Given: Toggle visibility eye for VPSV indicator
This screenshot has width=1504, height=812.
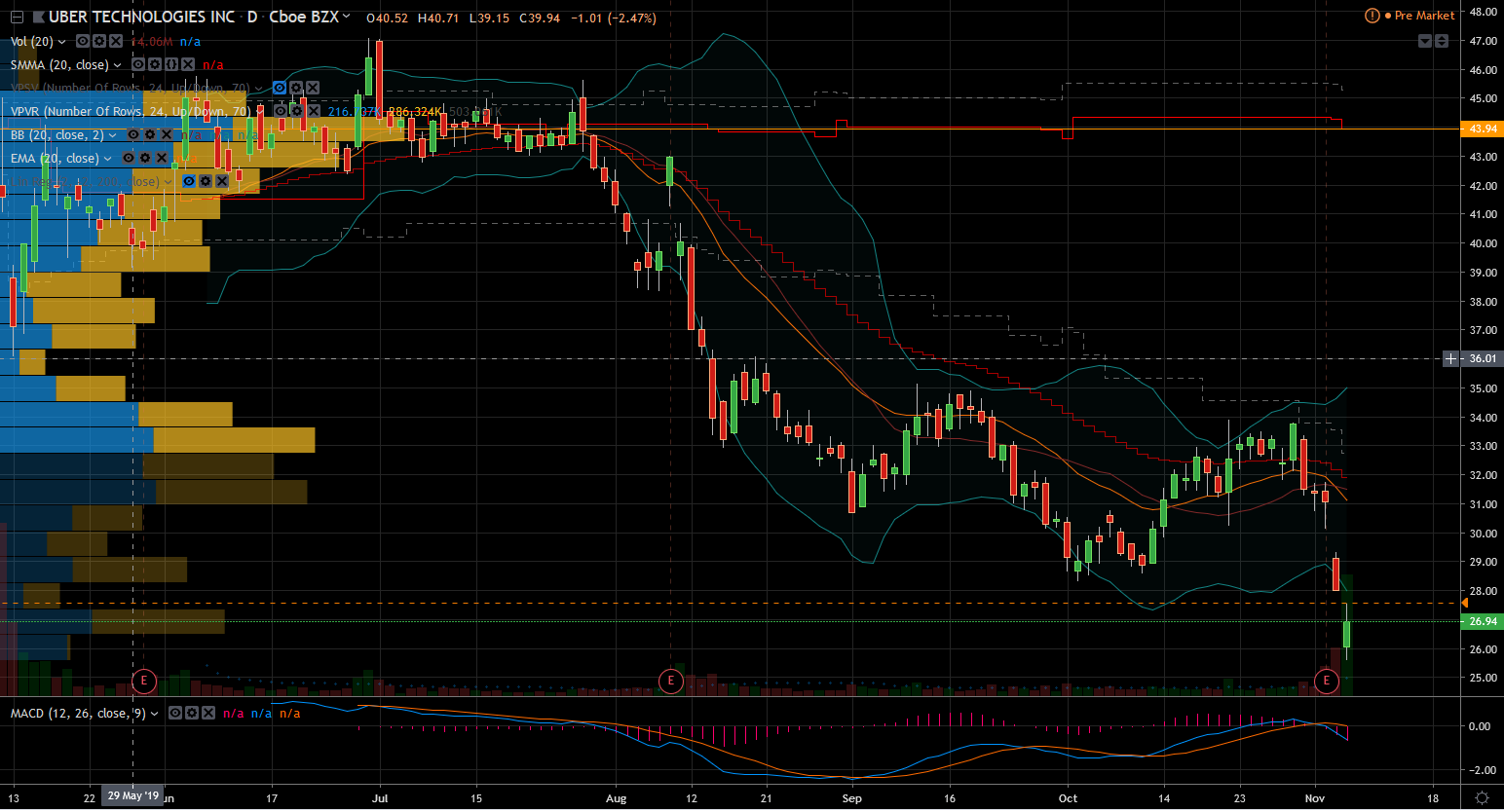Looking at the screenshot, I should 280,89.
